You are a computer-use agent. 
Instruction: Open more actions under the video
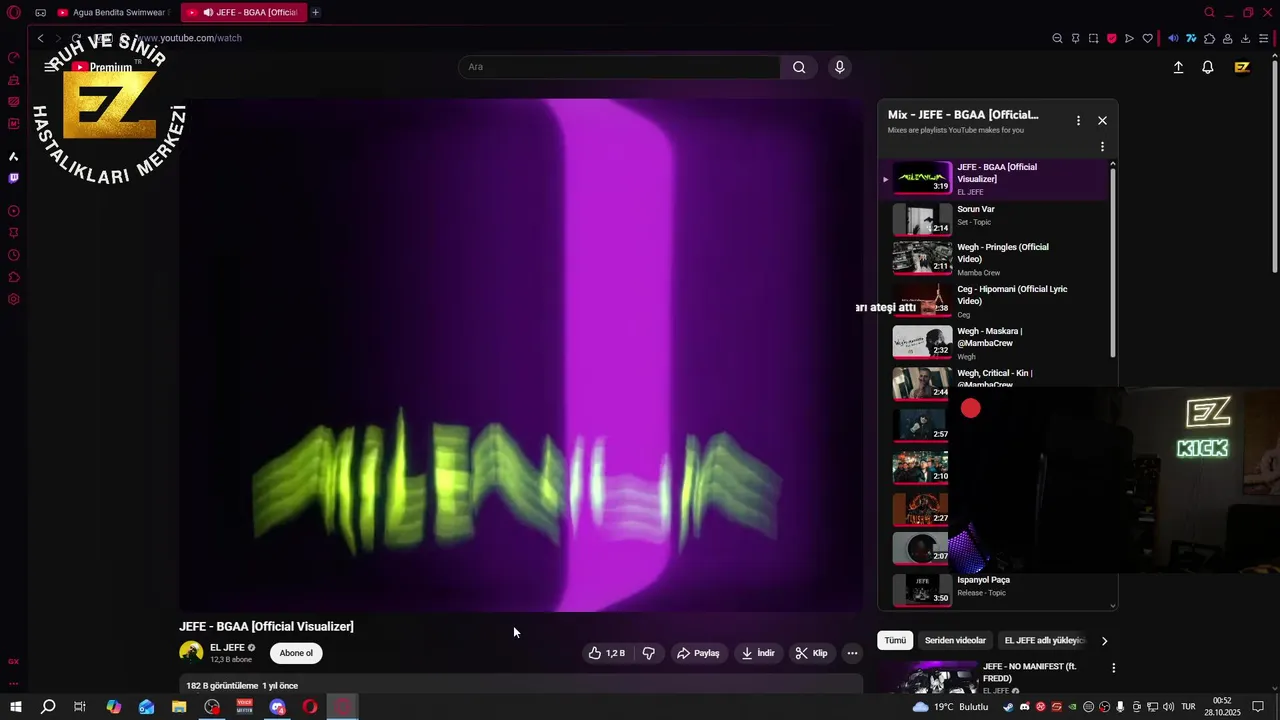852,653
